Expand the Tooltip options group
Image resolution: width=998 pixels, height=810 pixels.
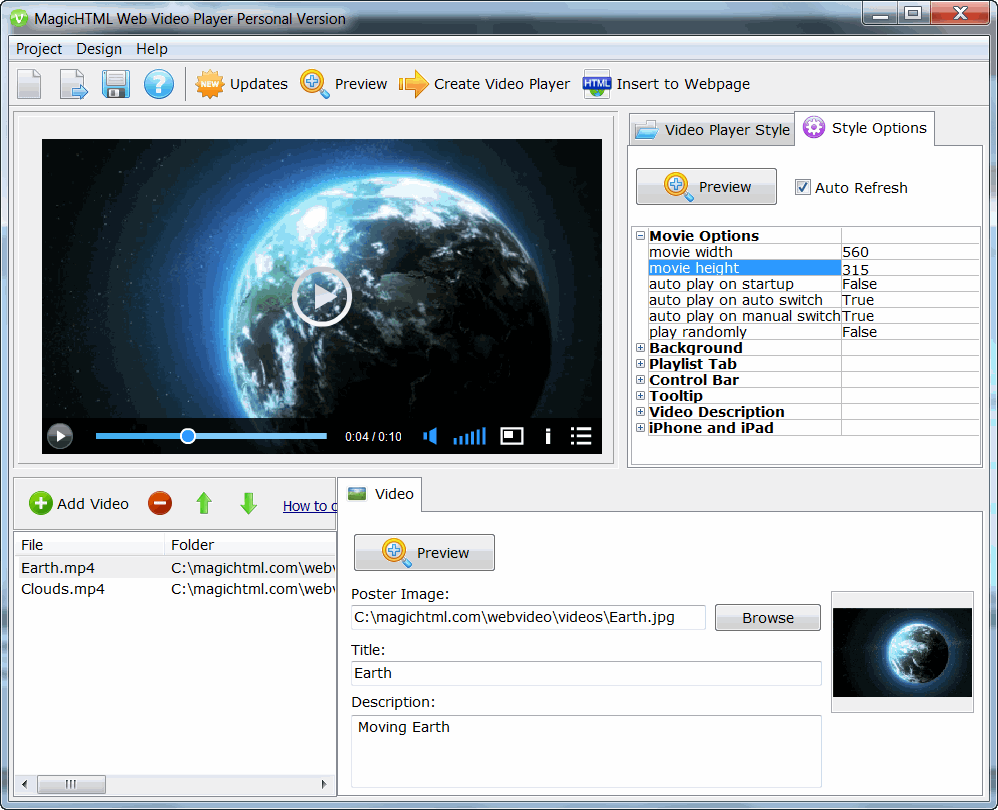pyautogui.click(x=640, y=395)
